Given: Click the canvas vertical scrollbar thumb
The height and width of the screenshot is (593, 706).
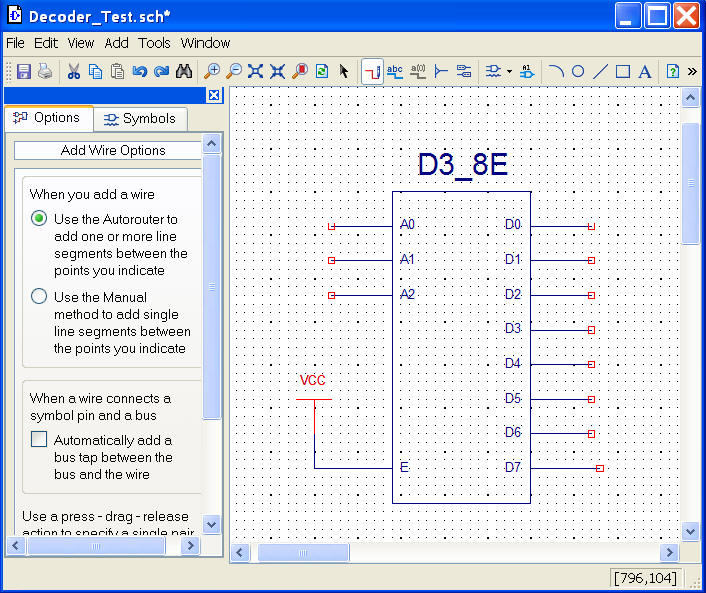Looking at the screenshot, I should [690, 183].
